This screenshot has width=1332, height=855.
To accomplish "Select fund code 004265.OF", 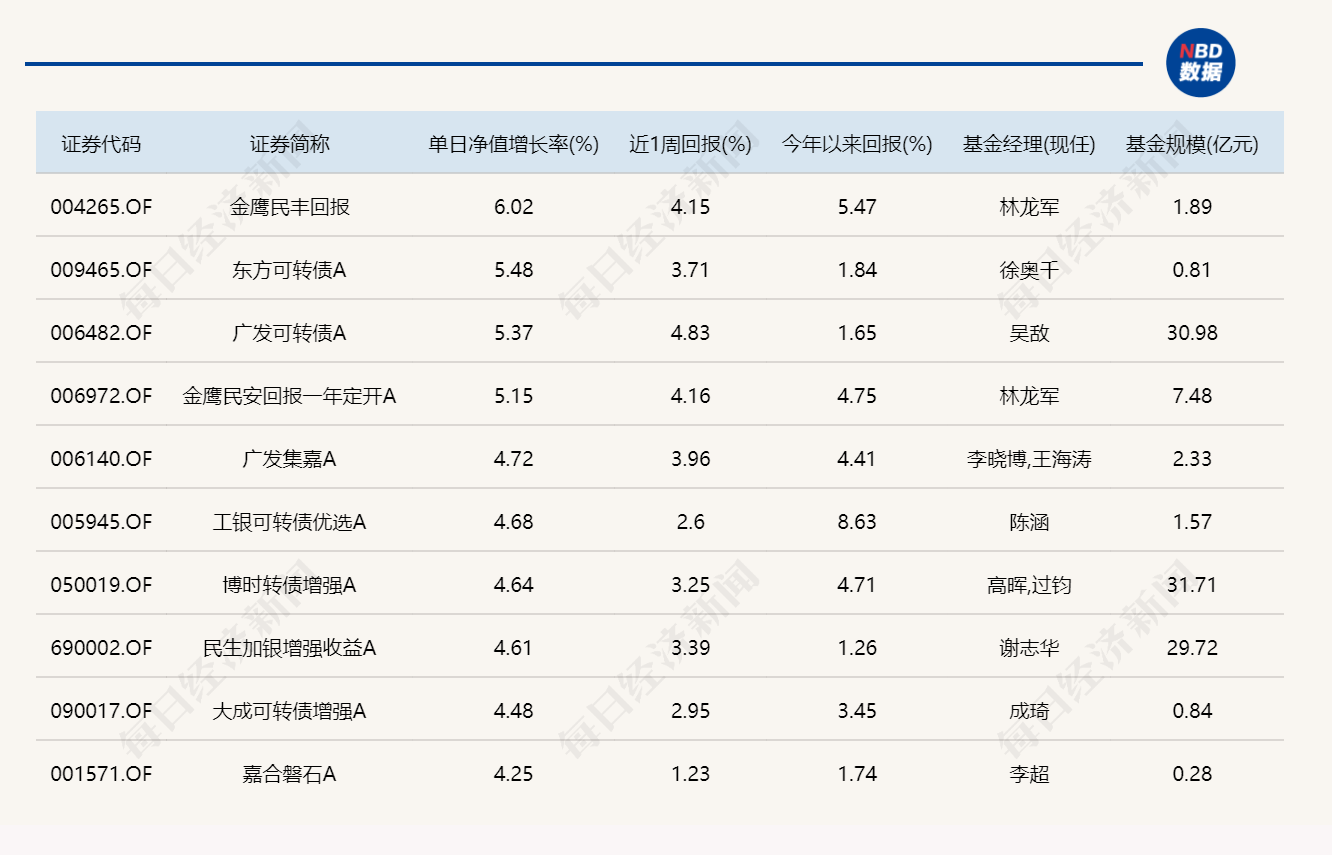I will pyautogui.click(x=101, y=207).
